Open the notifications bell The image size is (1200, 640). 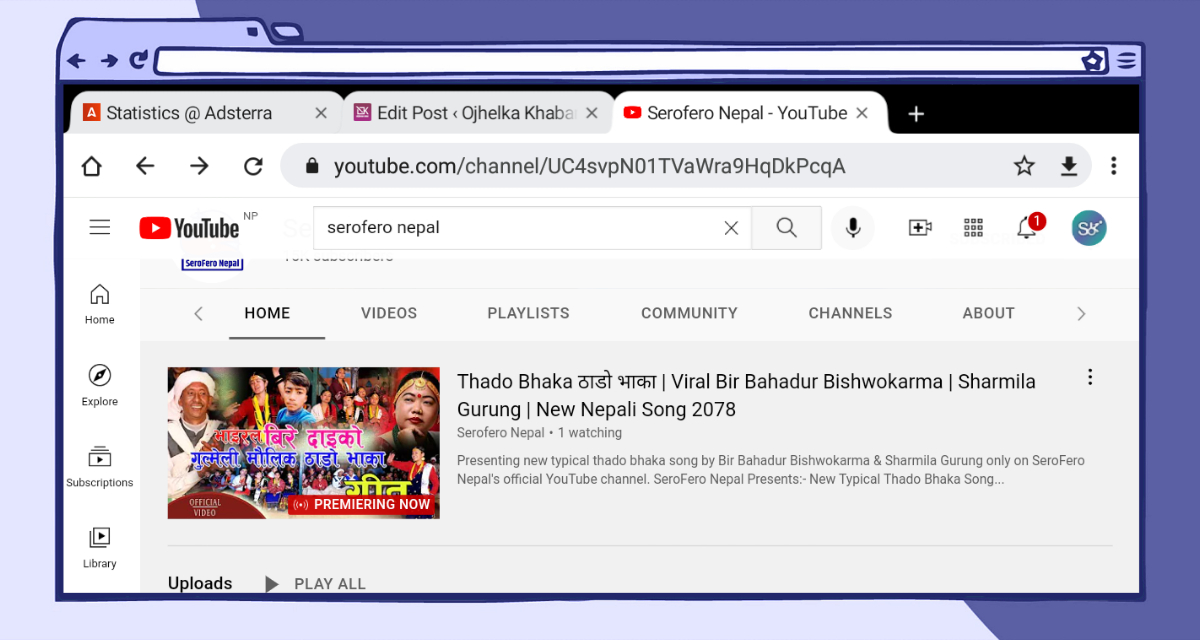click(1028, 227)
